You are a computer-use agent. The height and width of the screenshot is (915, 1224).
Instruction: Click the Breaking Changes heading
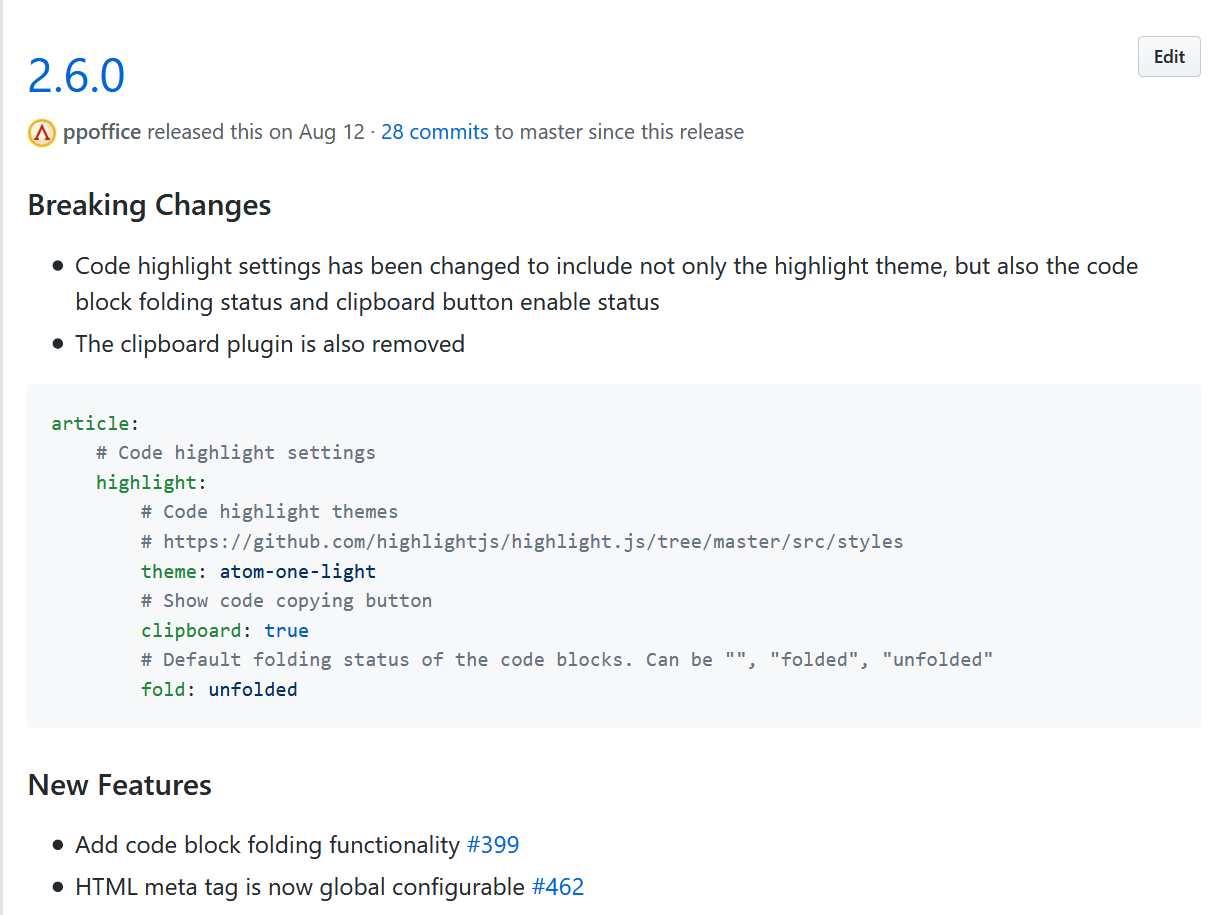point(149,205)
